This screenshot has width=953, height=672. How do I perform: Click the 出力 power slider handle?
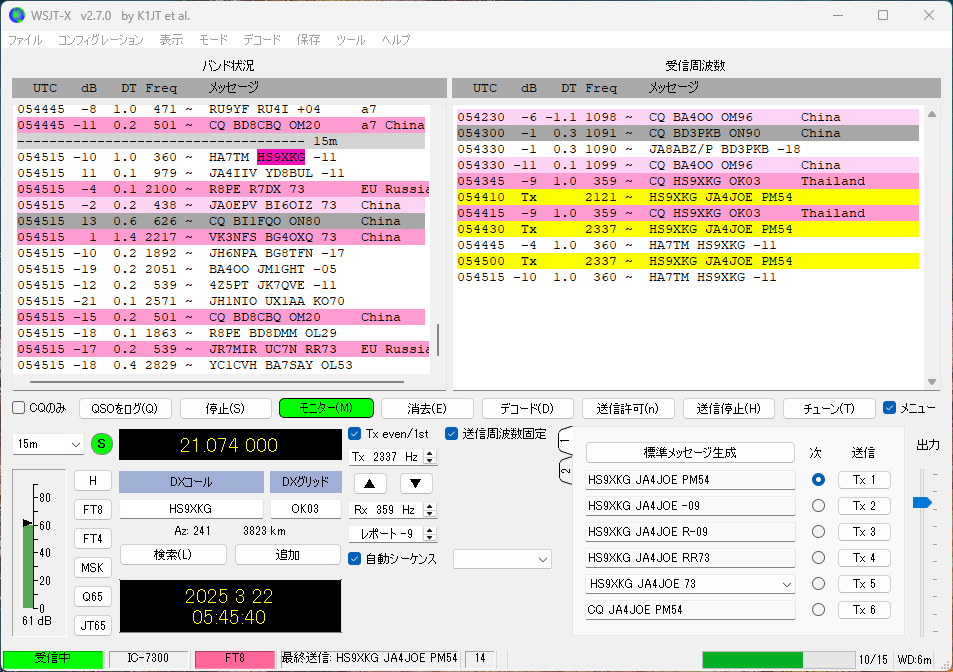pyautogui.click(x=922, y=502)
